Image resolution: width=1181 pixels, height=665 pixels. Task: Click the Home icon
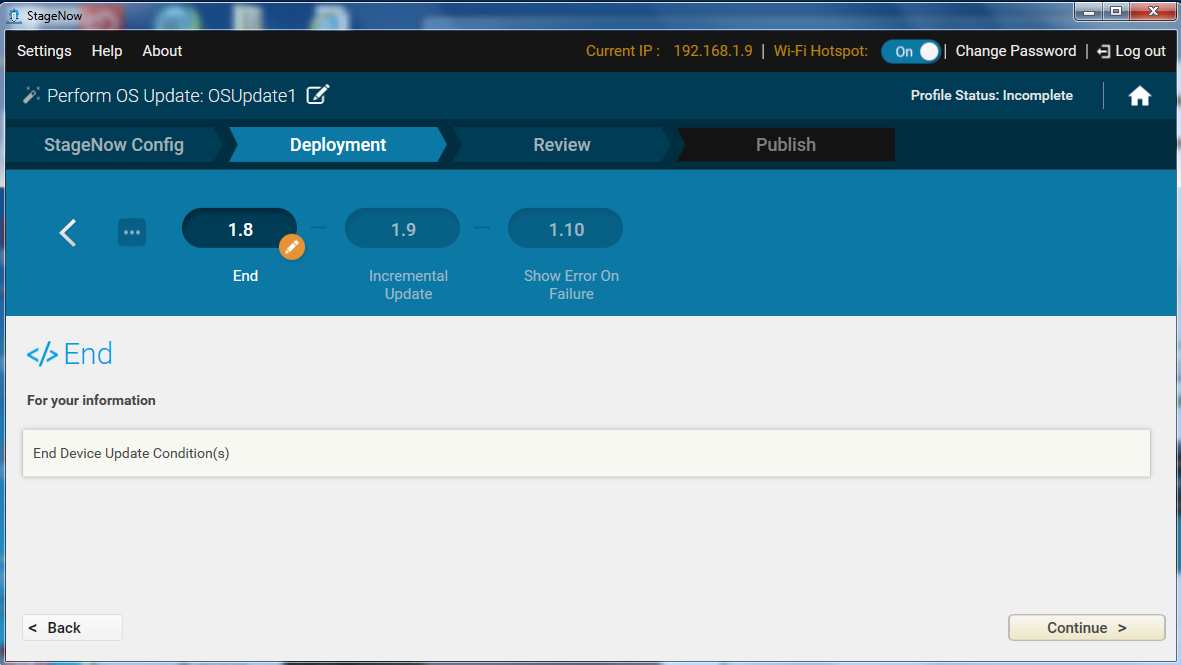click(x=1139, y=96)
